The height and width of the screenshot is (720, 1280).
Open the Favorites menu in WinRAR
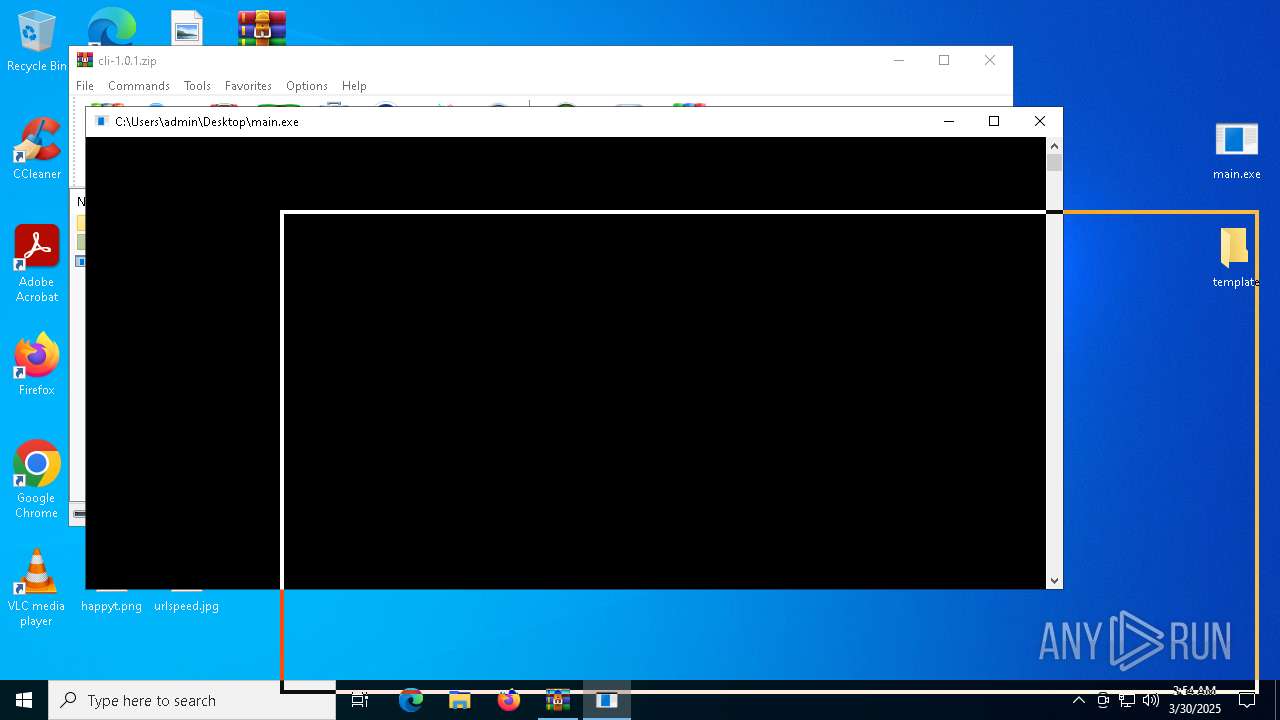click(x=248, y=86)
